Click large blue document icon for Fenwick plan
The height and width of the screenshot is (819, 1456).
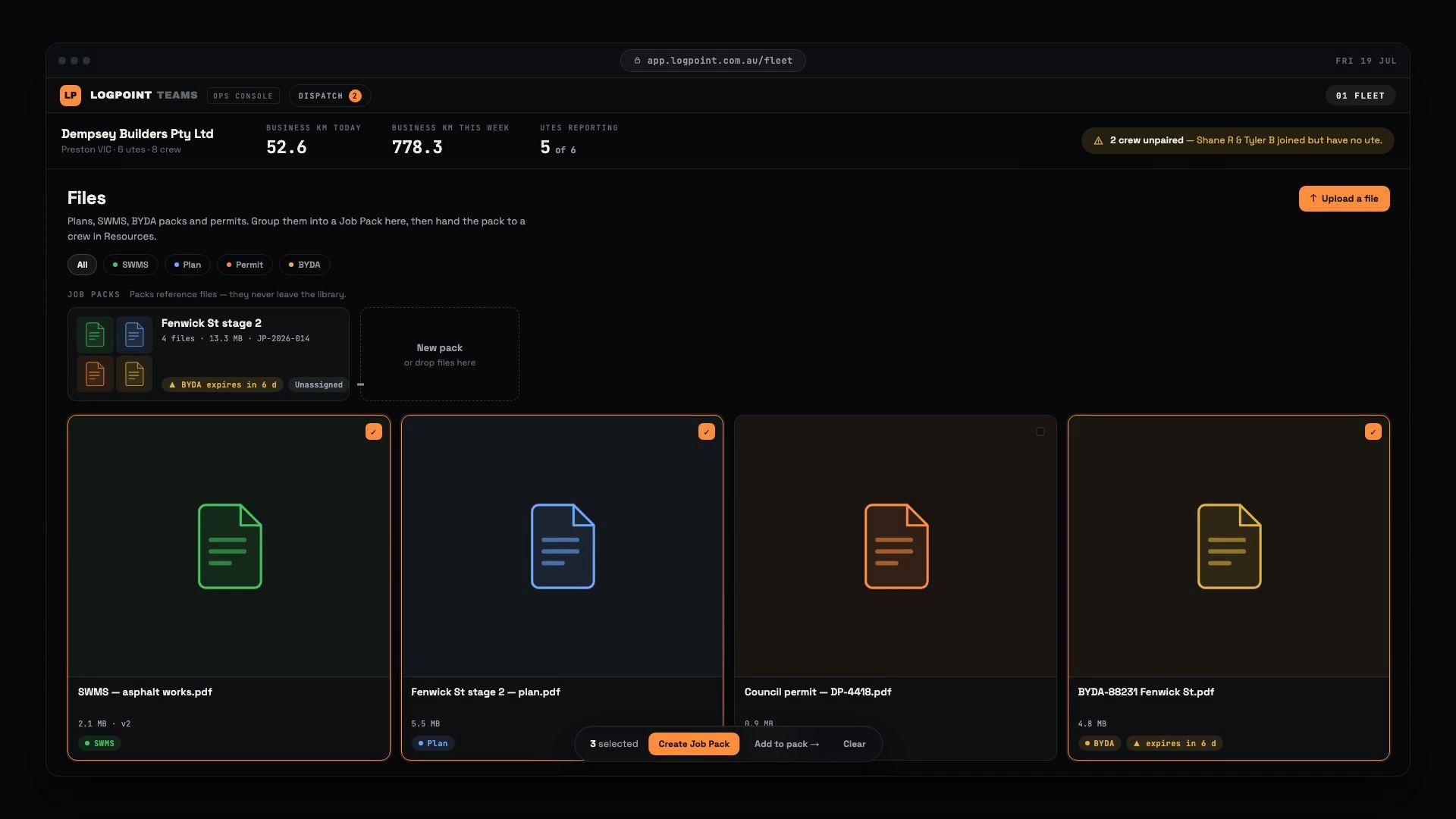563,546
